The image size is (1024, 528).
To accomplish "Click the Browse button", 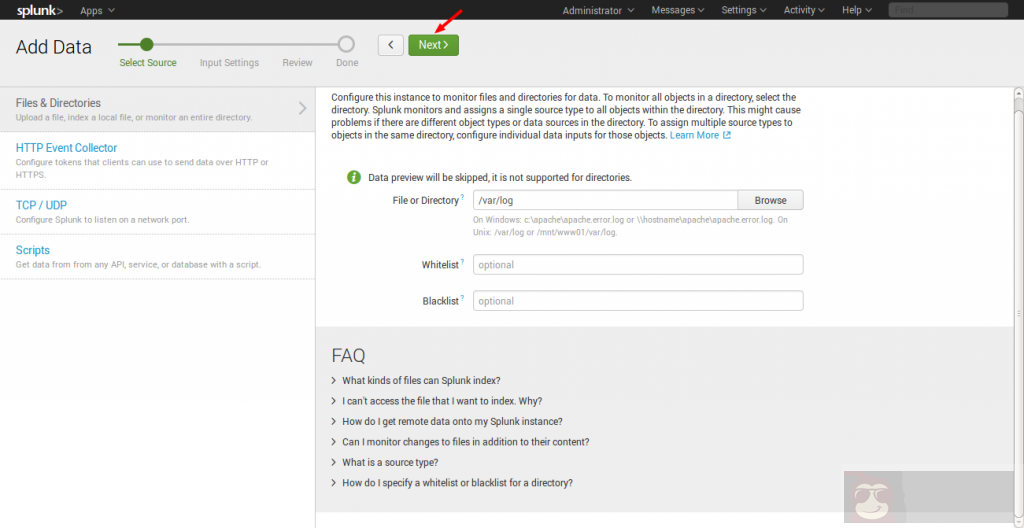I will [x=771, y=200].
